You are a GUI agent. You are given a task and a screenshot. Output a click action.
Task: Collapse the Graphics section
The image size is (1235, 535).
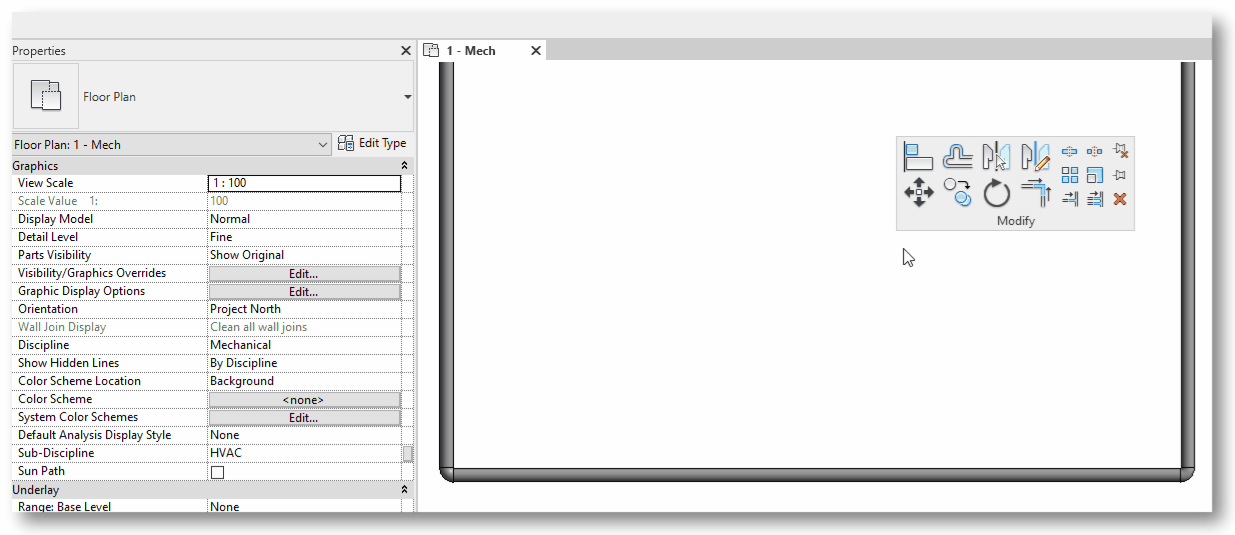coord(404,166)
